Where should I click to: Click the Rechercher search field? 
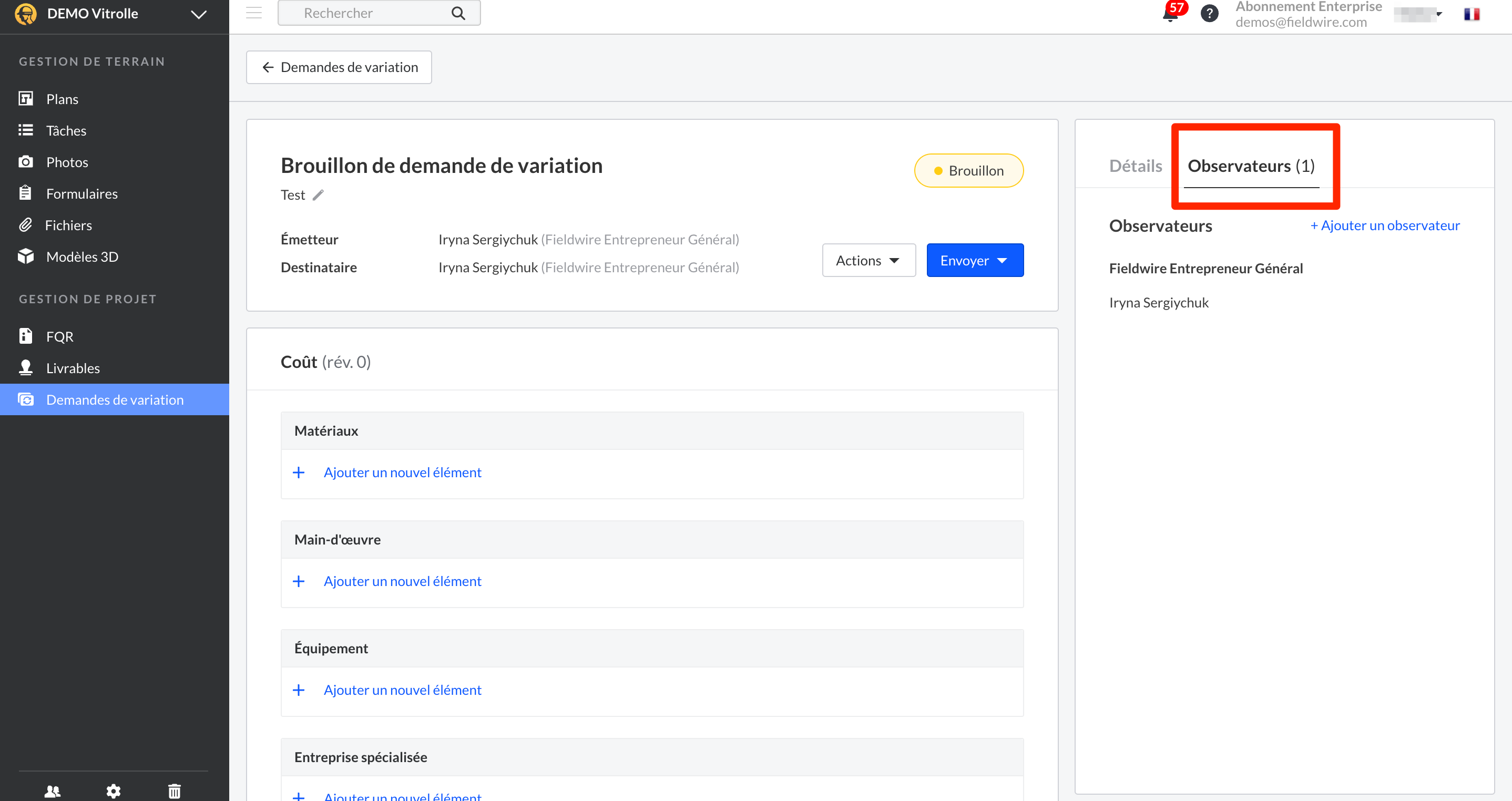tap(379, 13)
